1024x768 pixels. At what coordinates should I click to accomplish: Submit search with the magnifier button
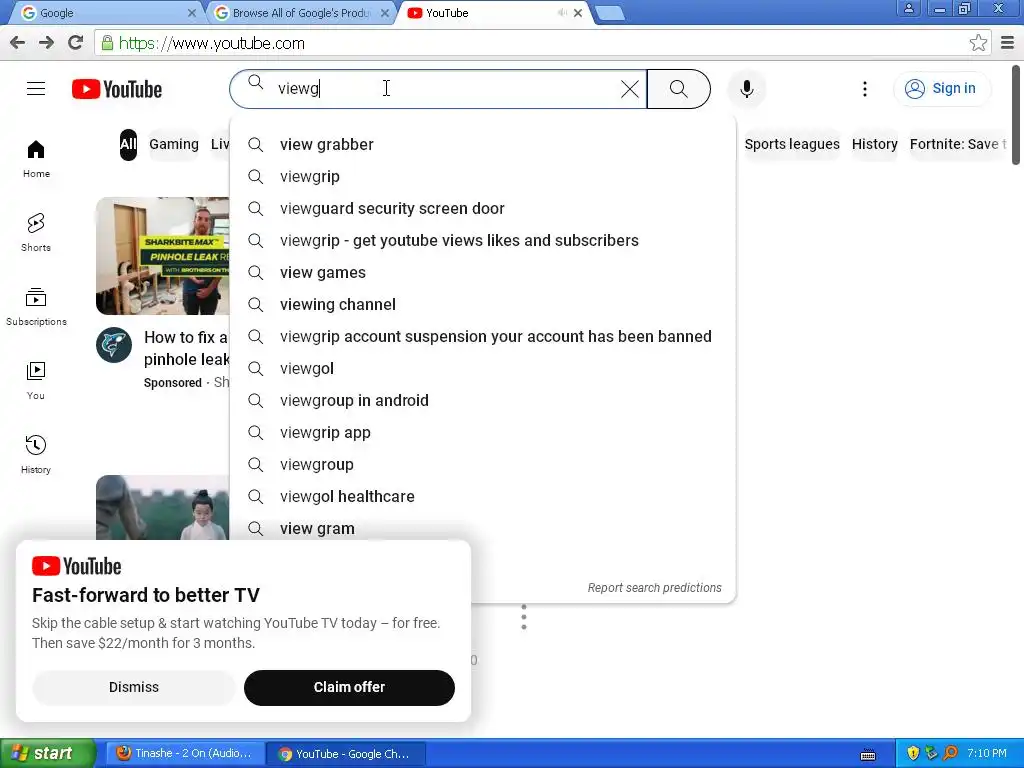point(679,89)
